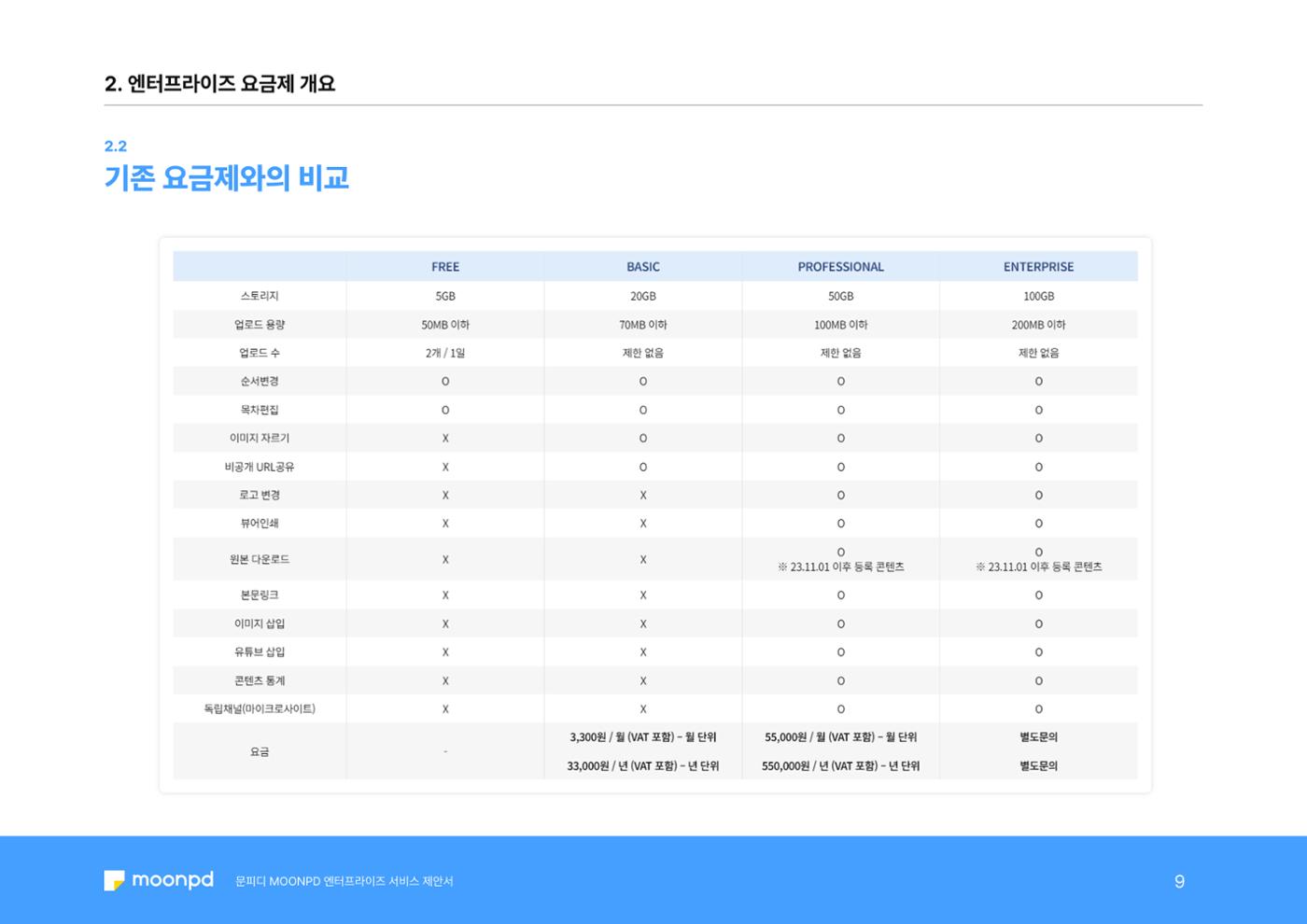Click the 비공개 URL공유 row label
This screenshot has height=924, width=1307.
coord(260,467)
